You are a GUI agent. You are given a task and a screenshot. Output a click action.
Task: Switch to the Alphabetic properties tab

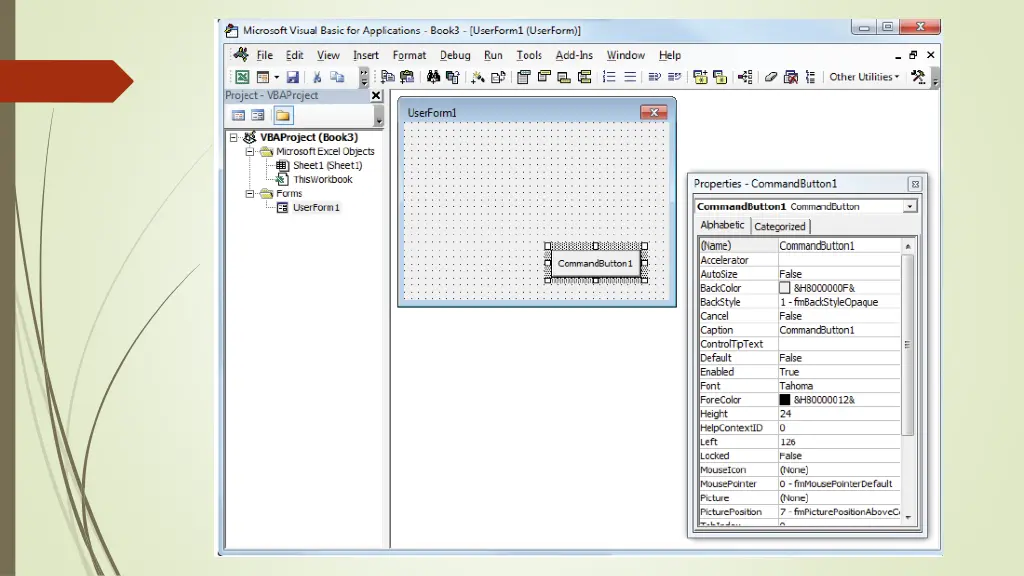tap(722, 225)
